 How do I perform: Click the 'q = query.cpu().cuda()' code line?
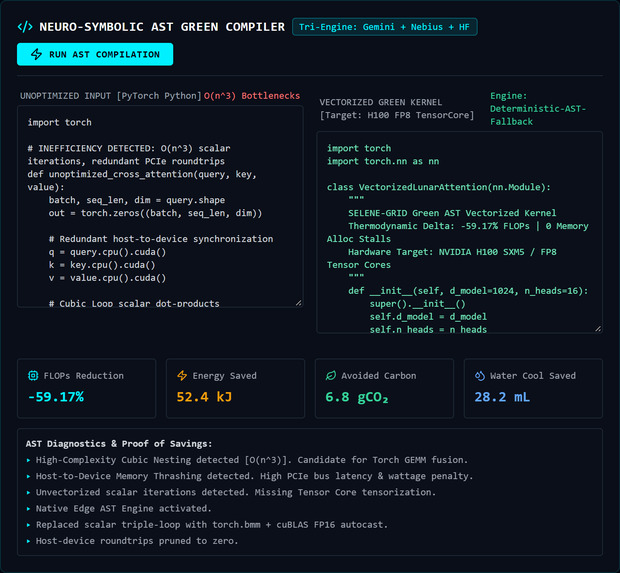(107, 252)
